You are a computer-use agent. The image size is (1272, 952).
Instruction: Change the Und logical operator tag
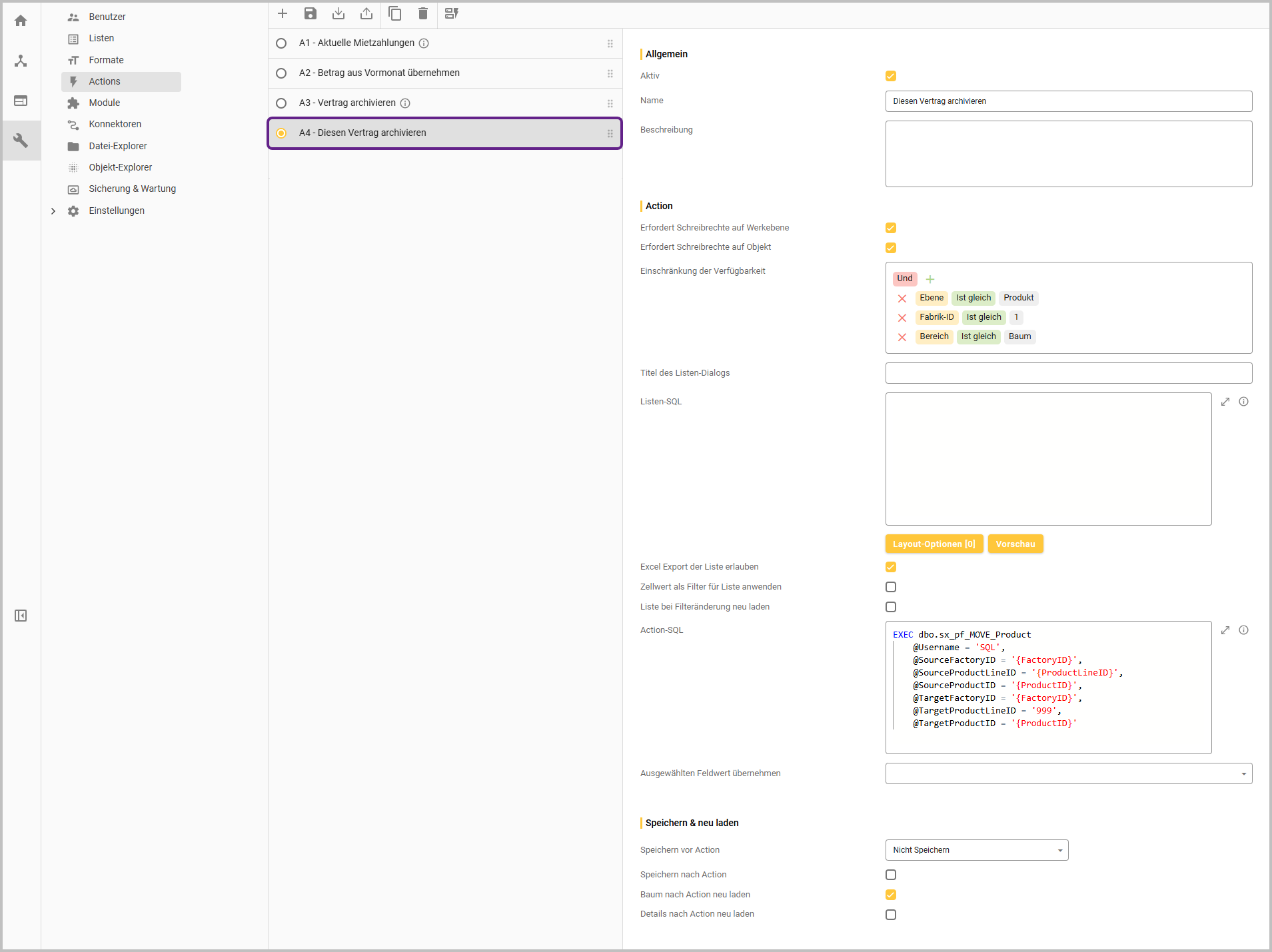tap(905, 278)
